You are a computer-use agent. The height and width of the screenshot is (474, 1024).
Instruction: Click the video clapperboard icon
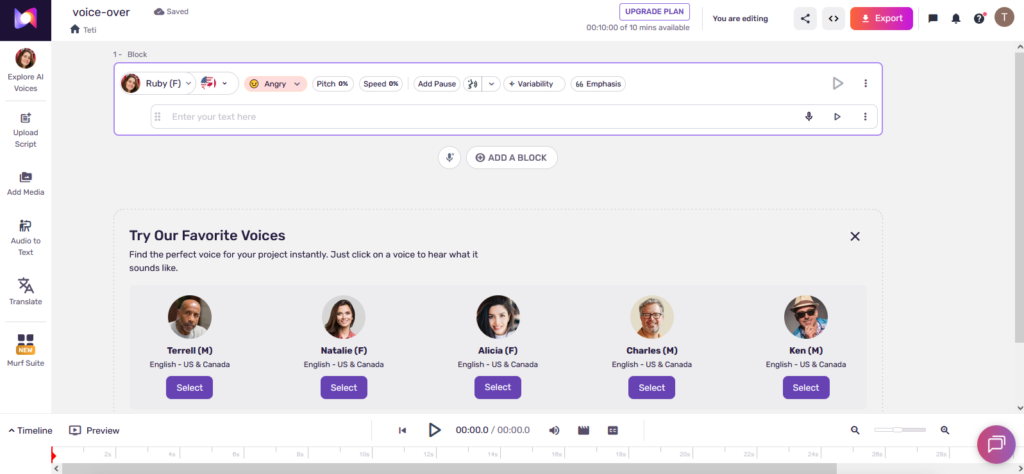pyautogui.click(x=584, y=430)
